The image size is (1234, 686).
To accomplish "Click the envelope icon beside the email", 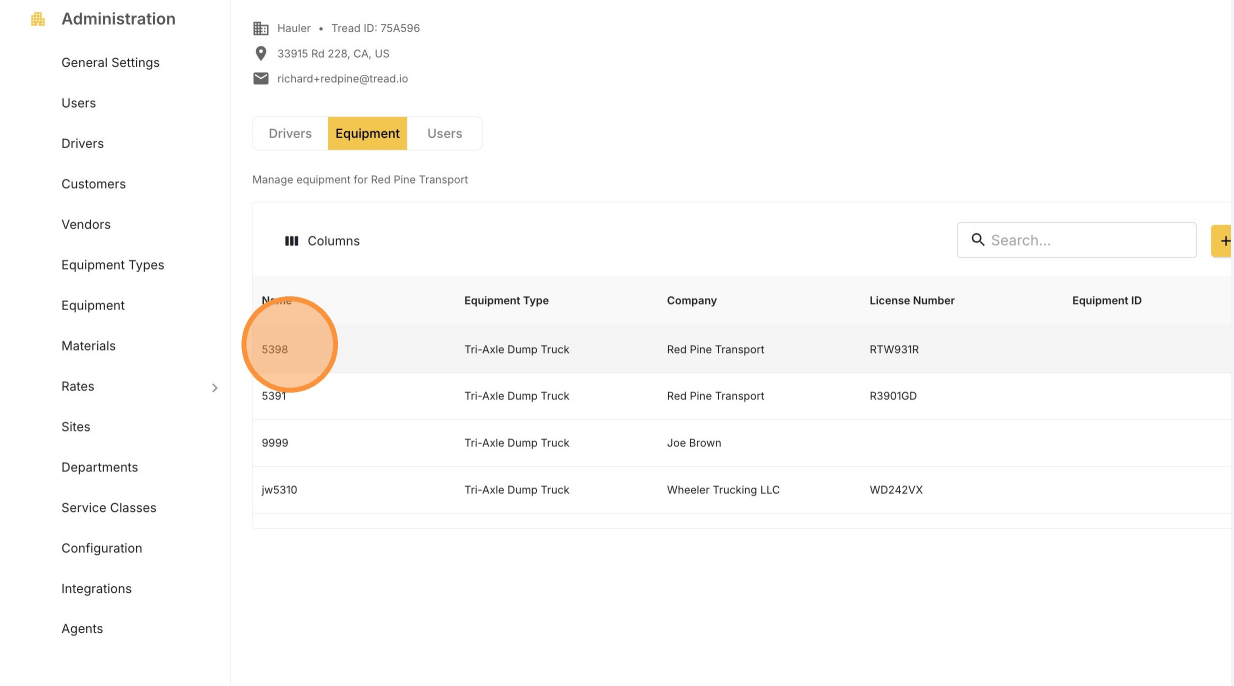I will (x=261, y=78).
